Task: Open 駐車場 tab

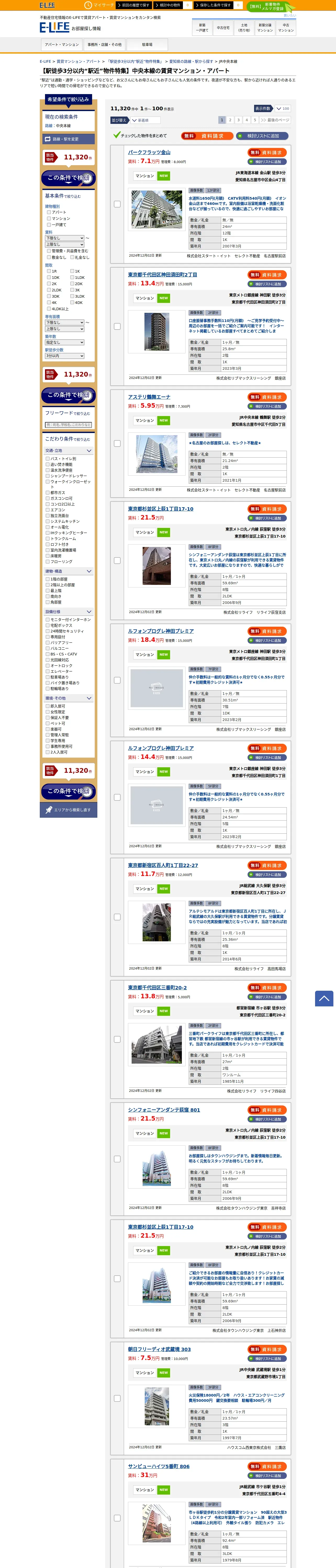Action: click(147, 44)
